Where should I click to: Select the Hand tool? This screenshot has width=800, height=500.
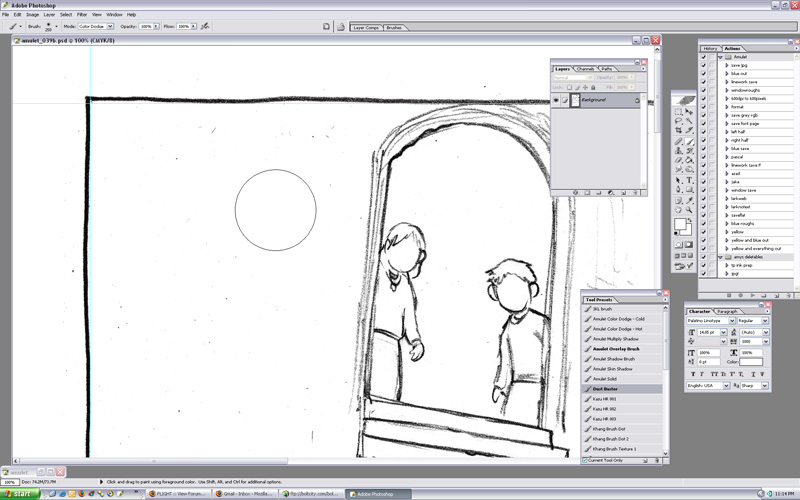pyautogui.click(x=678, y=210)
